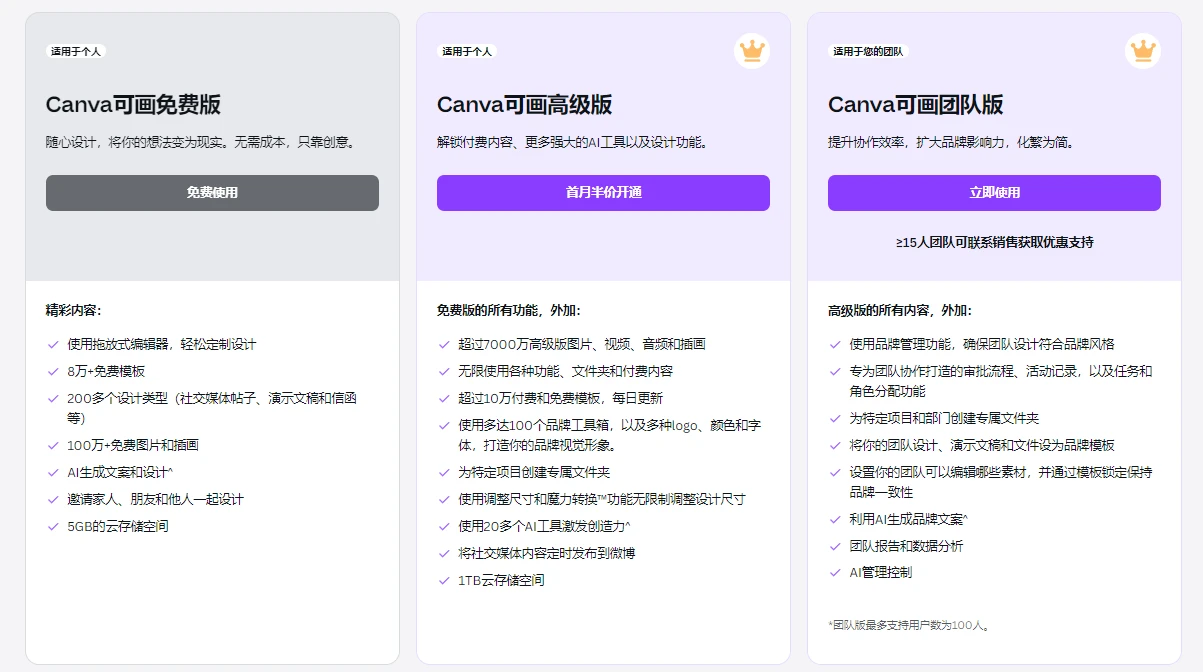Click the checkmark beside 使用多达100个品牌工具箱
The image size is (1203, 672).
click(444, 425)
